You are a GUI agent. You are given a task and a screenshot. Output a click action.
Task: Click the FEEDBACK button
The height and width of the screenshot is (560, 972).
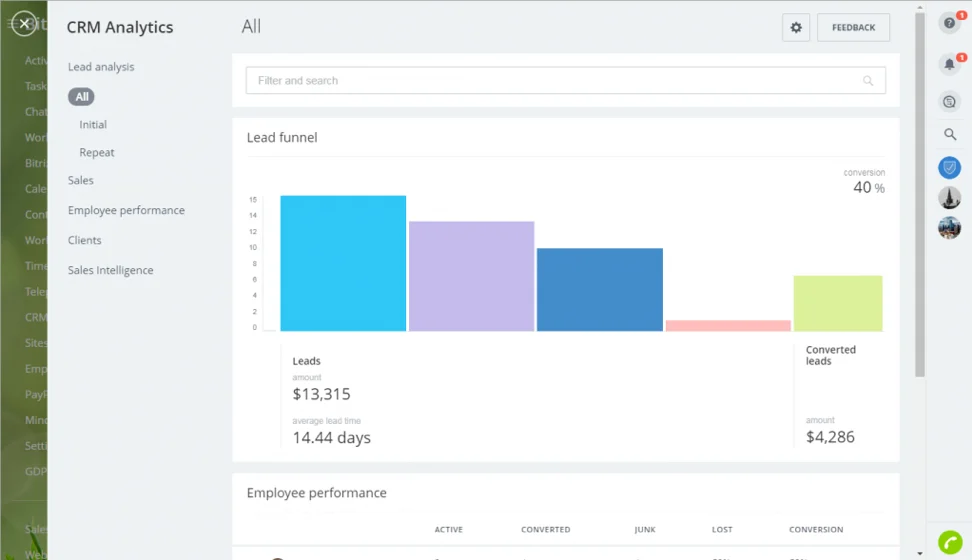point(853,28)
